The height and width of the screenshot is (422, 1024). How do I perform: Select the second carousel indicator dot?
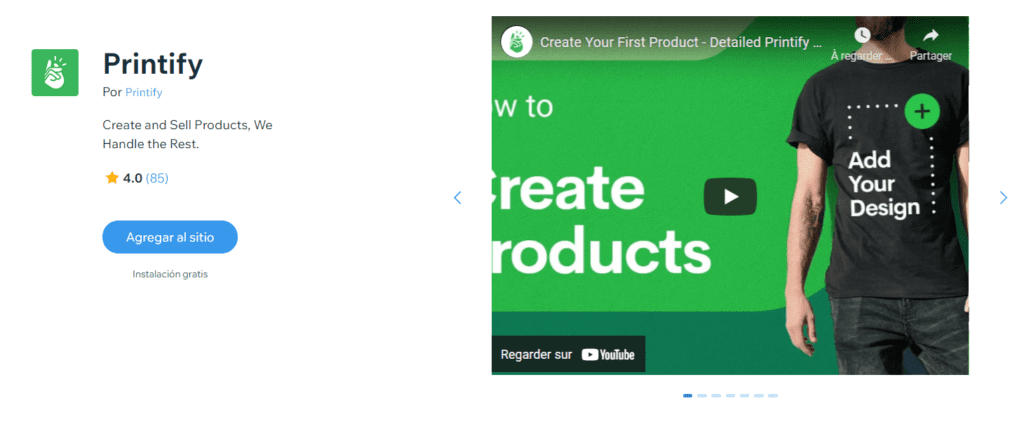click(702, 396)
